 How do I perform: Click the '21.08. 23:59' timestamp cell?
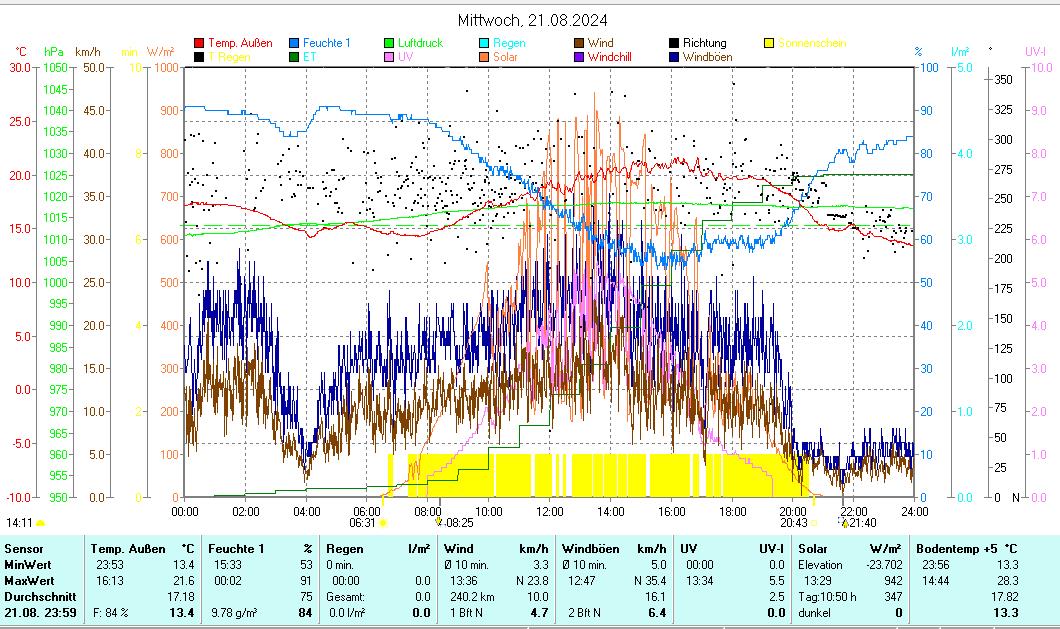pos(40,613)
